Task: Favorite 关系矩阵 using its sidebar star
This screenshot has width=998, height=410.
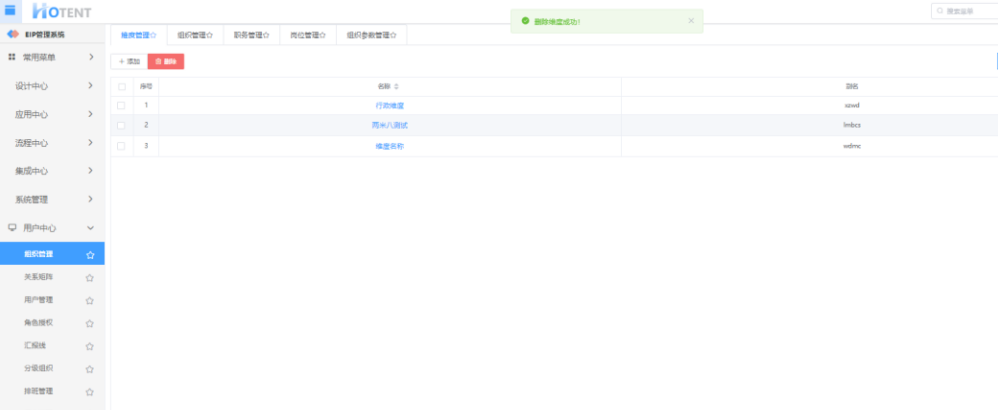Action: [90, 277]
